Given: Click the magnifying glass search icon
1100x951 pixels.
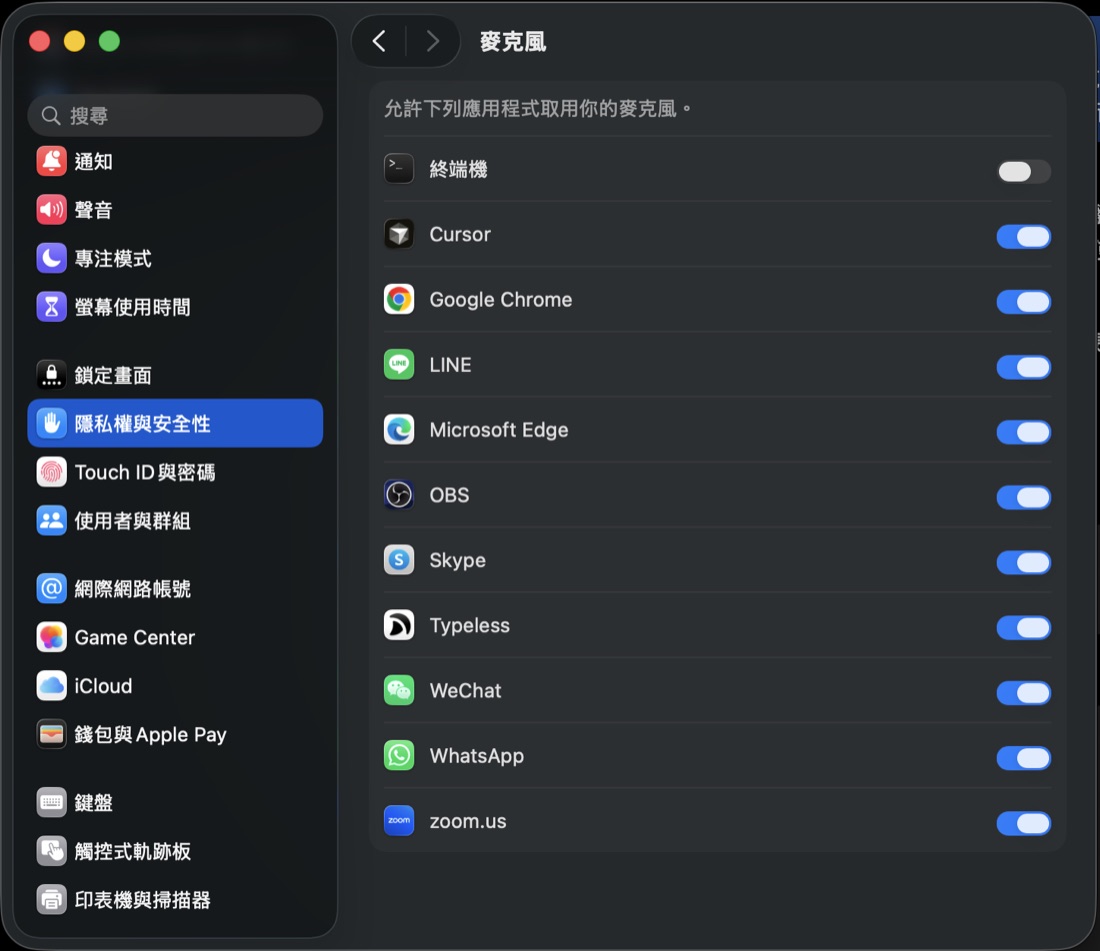Looking at the screenshot, I should point(51,115).
